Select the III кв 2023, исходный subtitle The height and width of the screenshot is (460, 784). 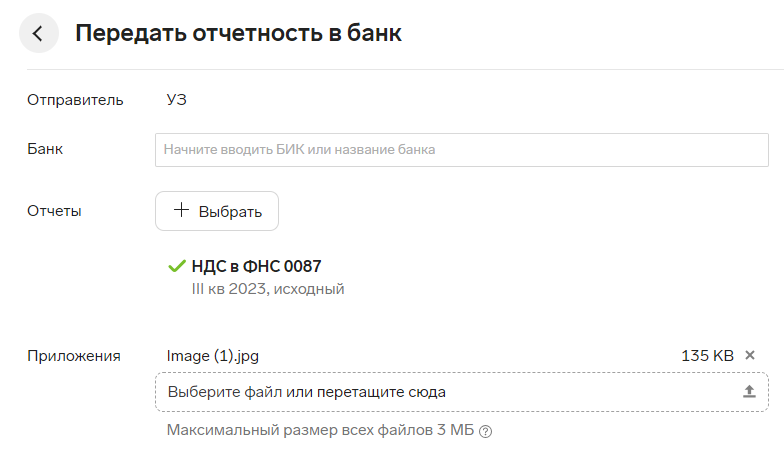point(268,289)
